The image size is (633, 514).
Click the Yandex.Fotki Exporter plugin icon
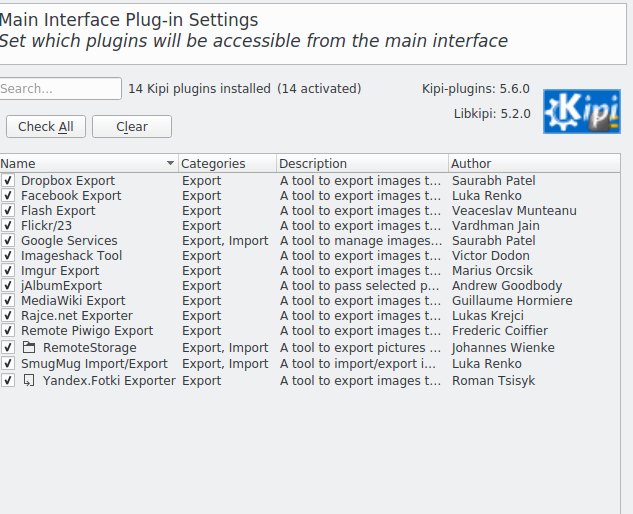[29, 381]
